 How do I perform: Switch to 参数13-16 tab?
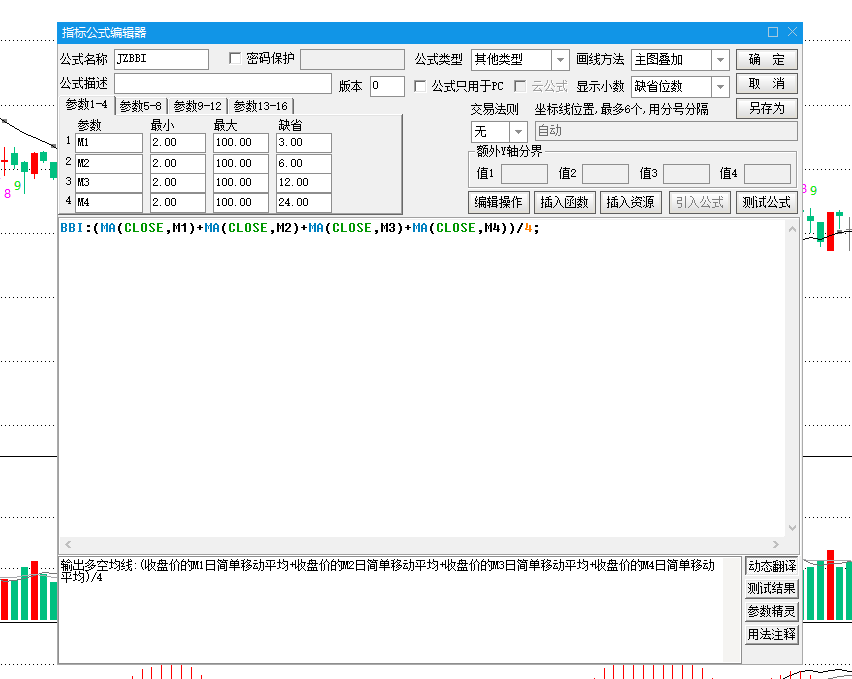tap(260, 106)
